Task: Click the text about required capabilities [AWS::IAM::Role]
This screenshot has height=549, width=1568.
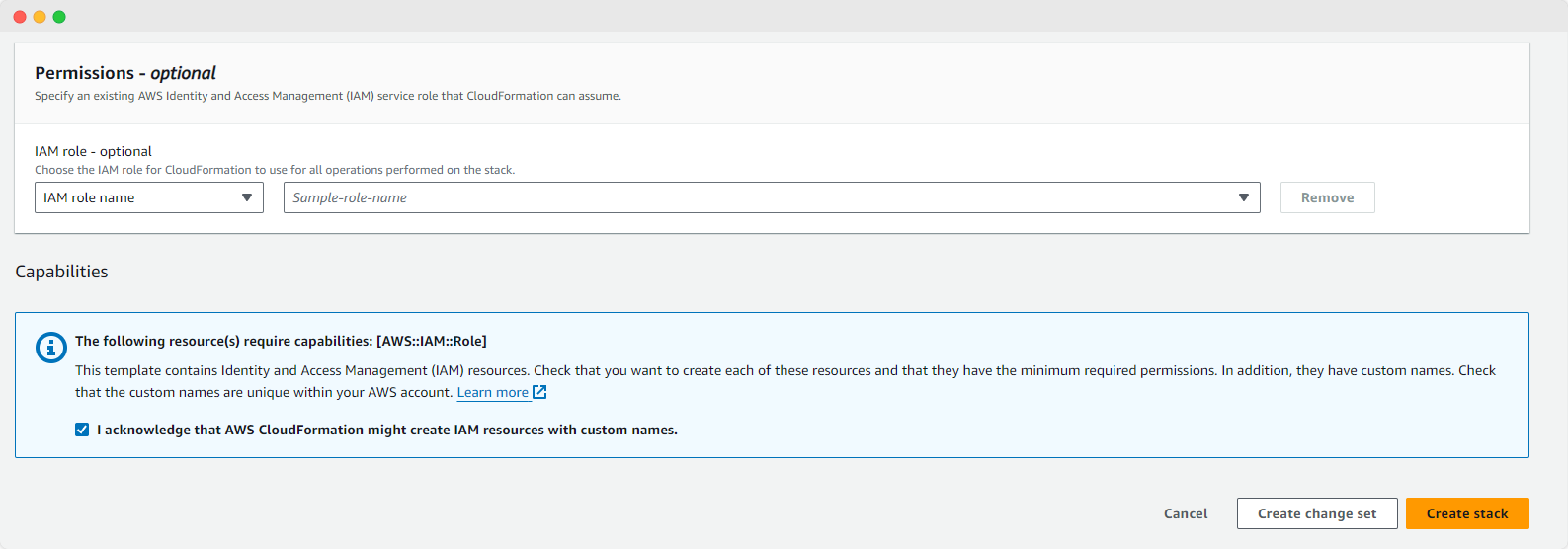Action: (281, 341)
